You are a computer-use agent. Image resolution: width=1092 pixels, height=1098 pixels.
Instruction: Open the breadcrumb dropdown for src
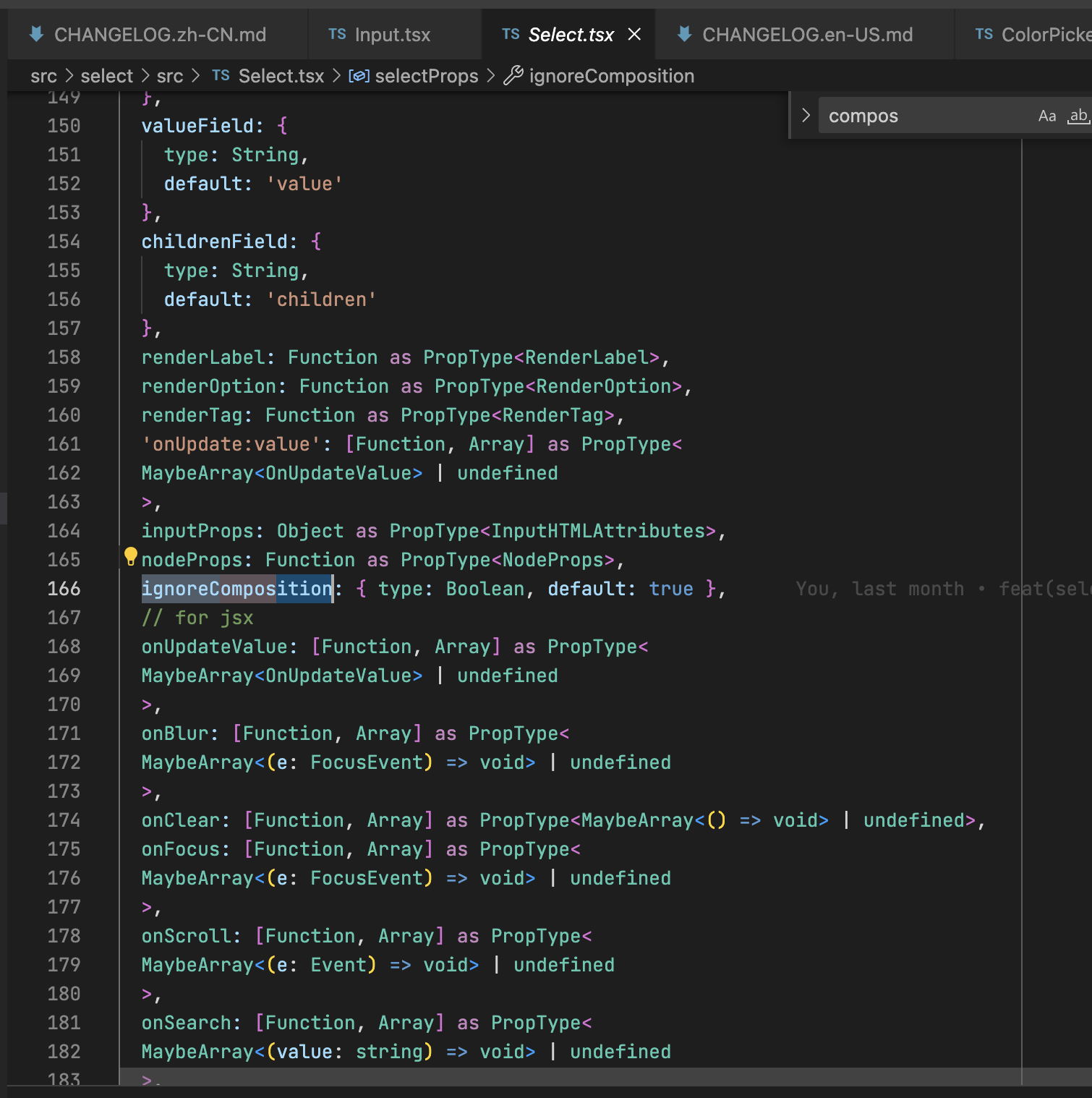pyautogui.click(x=44, y=75)
